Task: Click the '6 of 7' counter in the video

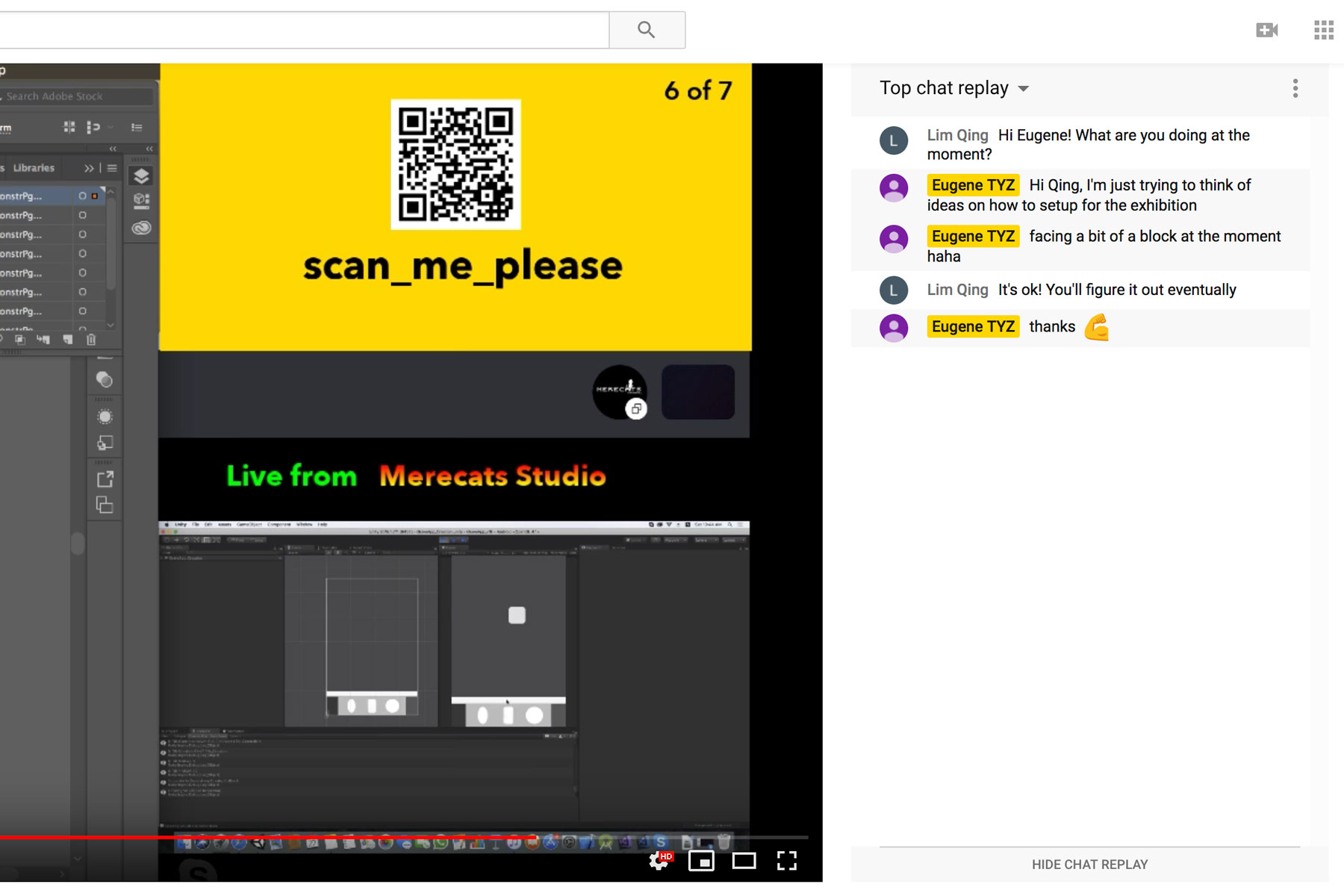Action: tap(698, 90)
